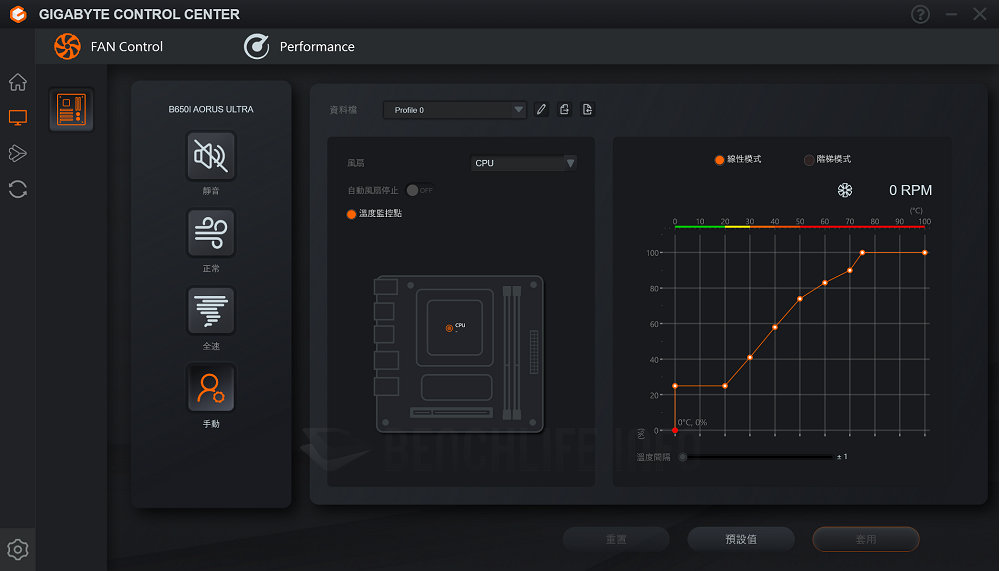Choose the silent (靜音) fan mode icon

pyautogui.click(x=211, y=156)
